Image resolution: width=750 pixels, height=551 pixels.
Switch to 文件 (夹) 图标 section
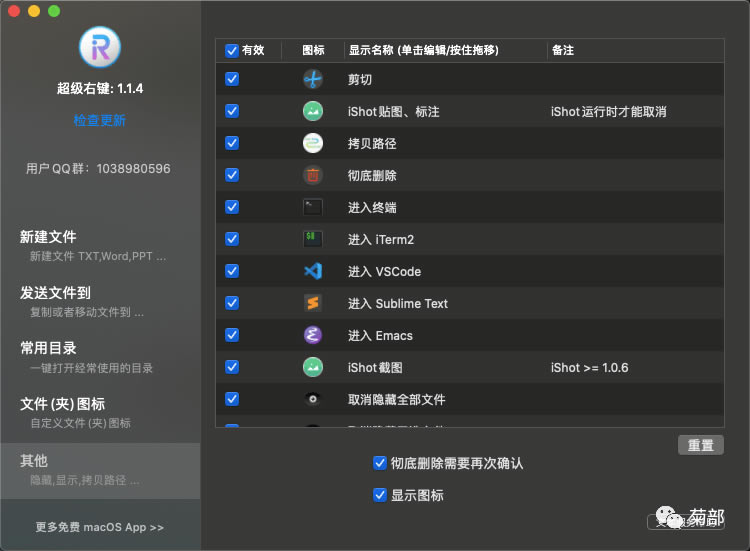coord(100,413)
